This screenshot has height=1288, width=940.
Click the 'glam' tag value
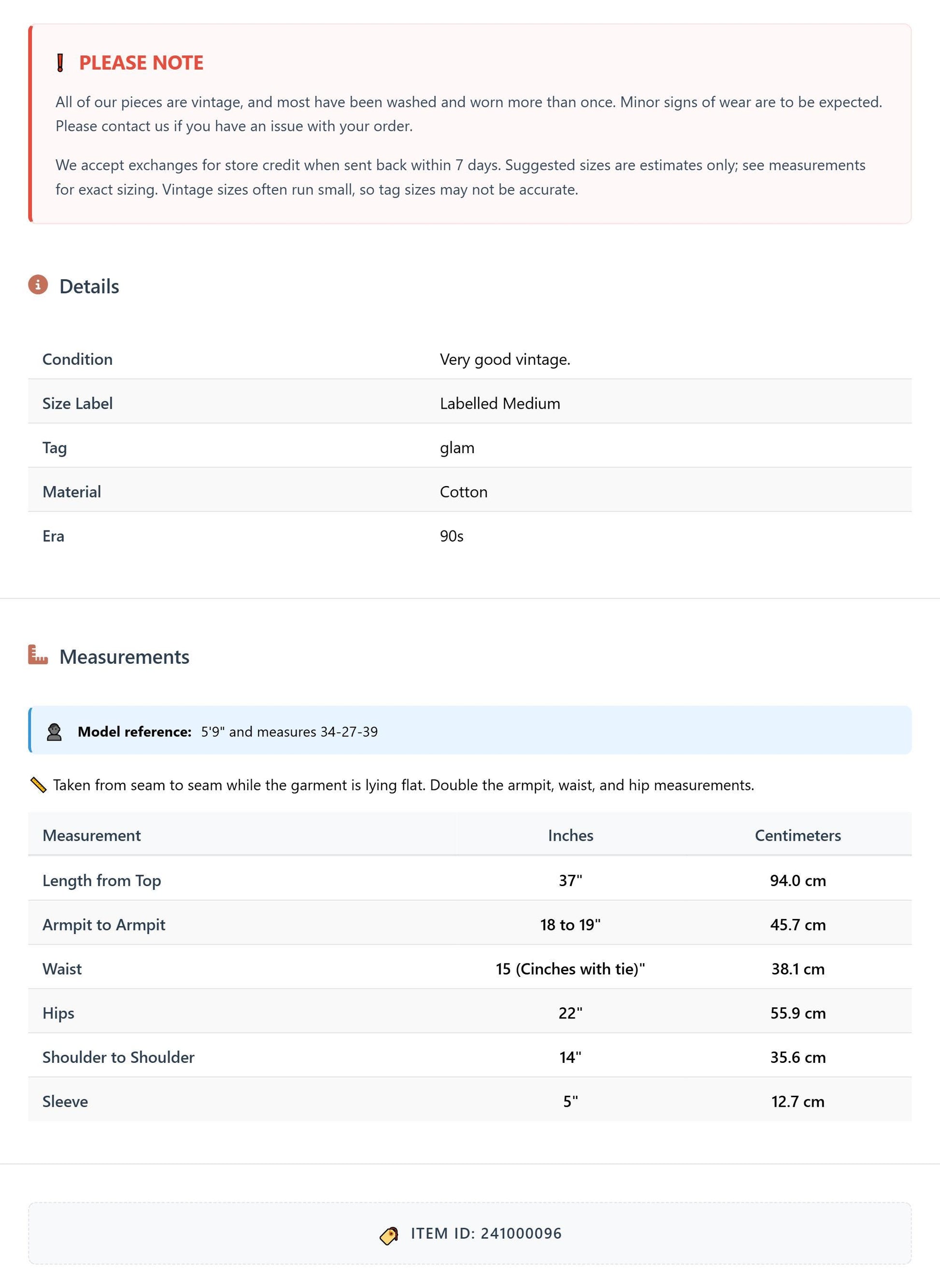tap(457, 448)
